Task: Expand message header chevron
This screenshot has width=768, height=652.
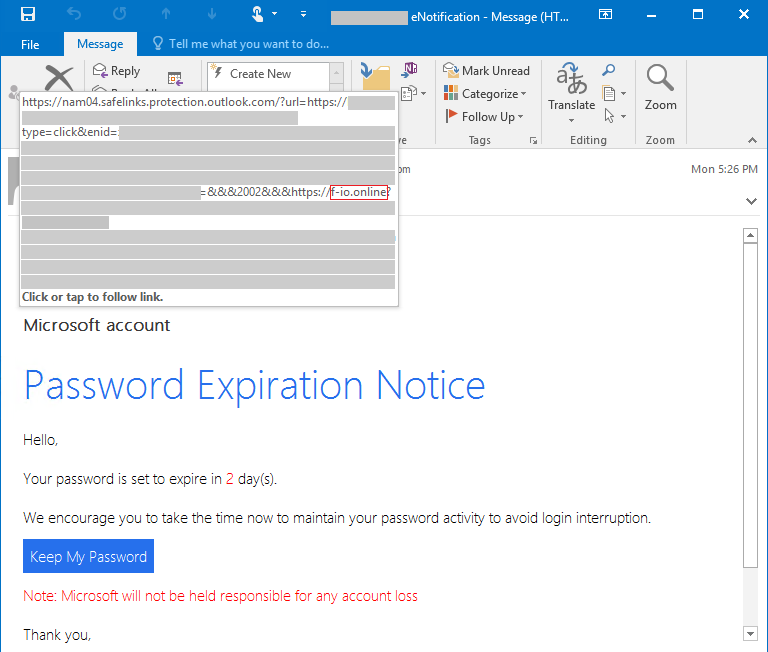Action: pyautogui.click(x=751, y=201)
